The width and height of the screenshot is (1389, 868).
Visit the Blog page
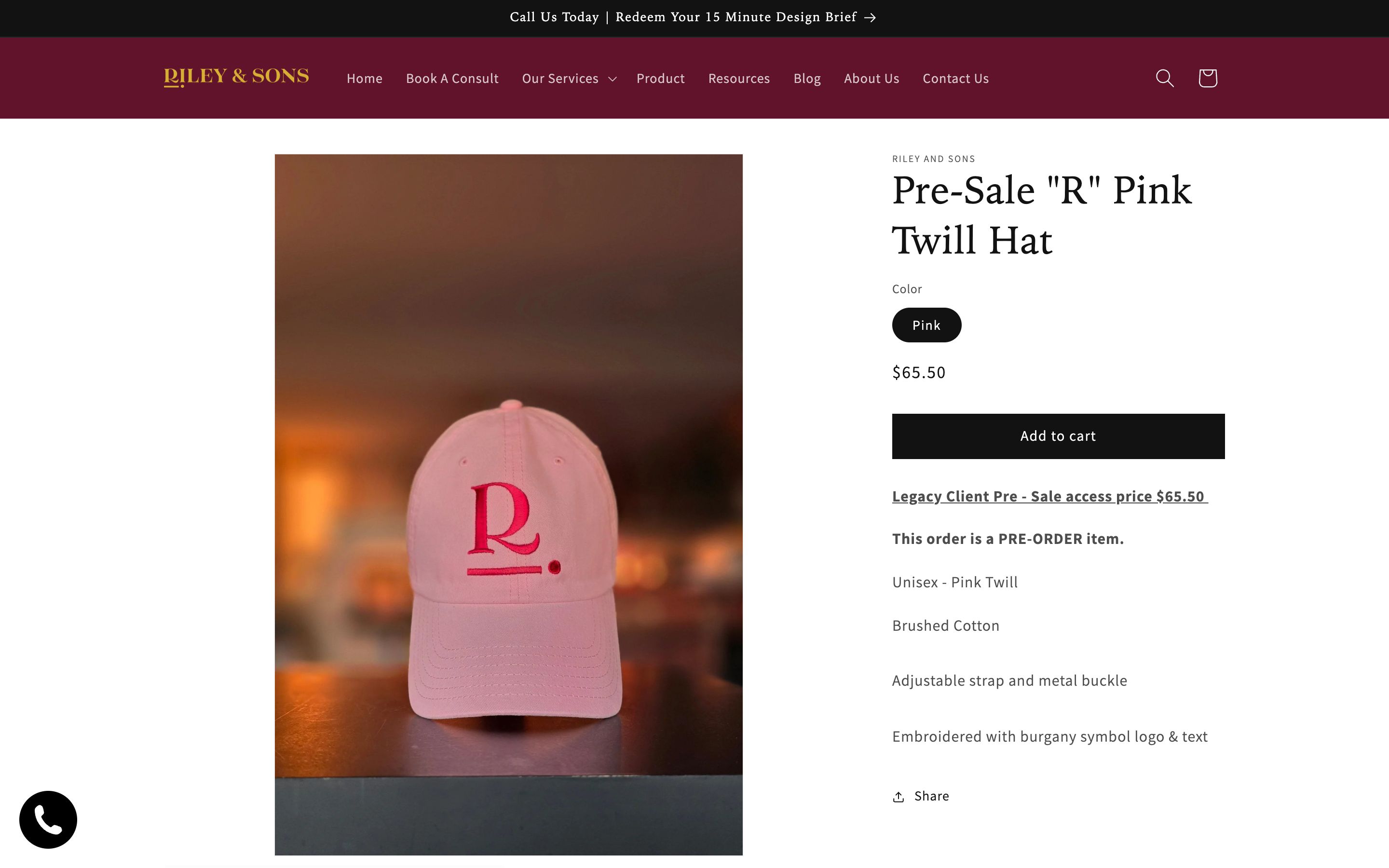point(806,79)
